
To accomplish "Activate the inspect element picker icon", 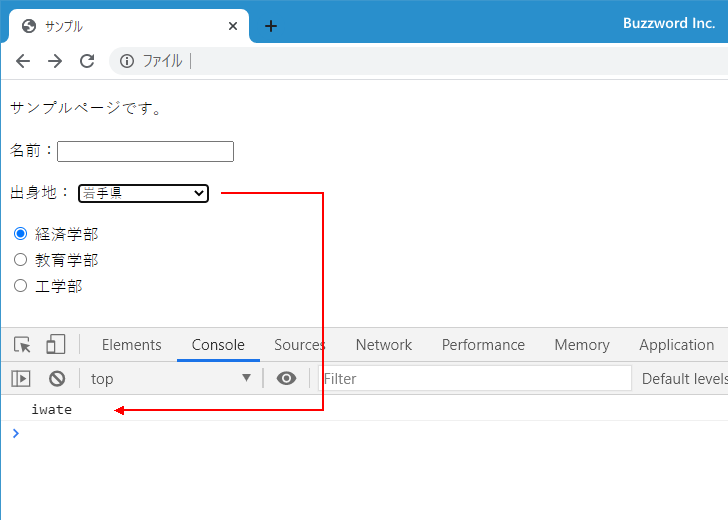I will pyautogui.click(x=22, y=345).
